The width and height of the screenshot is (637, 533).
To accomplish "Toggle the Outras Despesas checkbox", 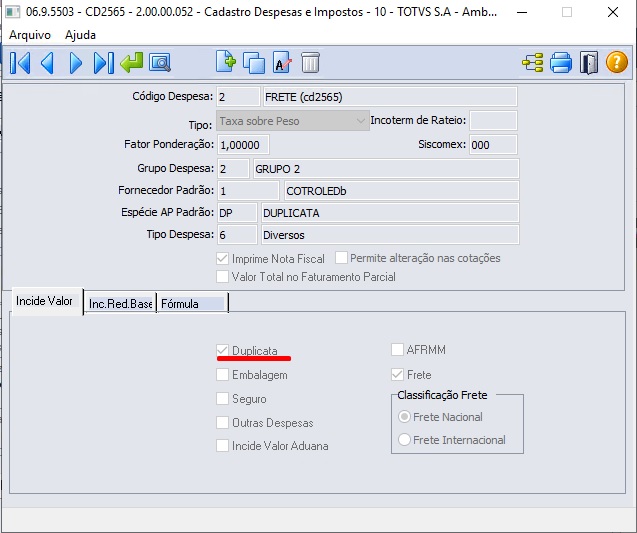I will pyautogui.click(x=222, y=422).
